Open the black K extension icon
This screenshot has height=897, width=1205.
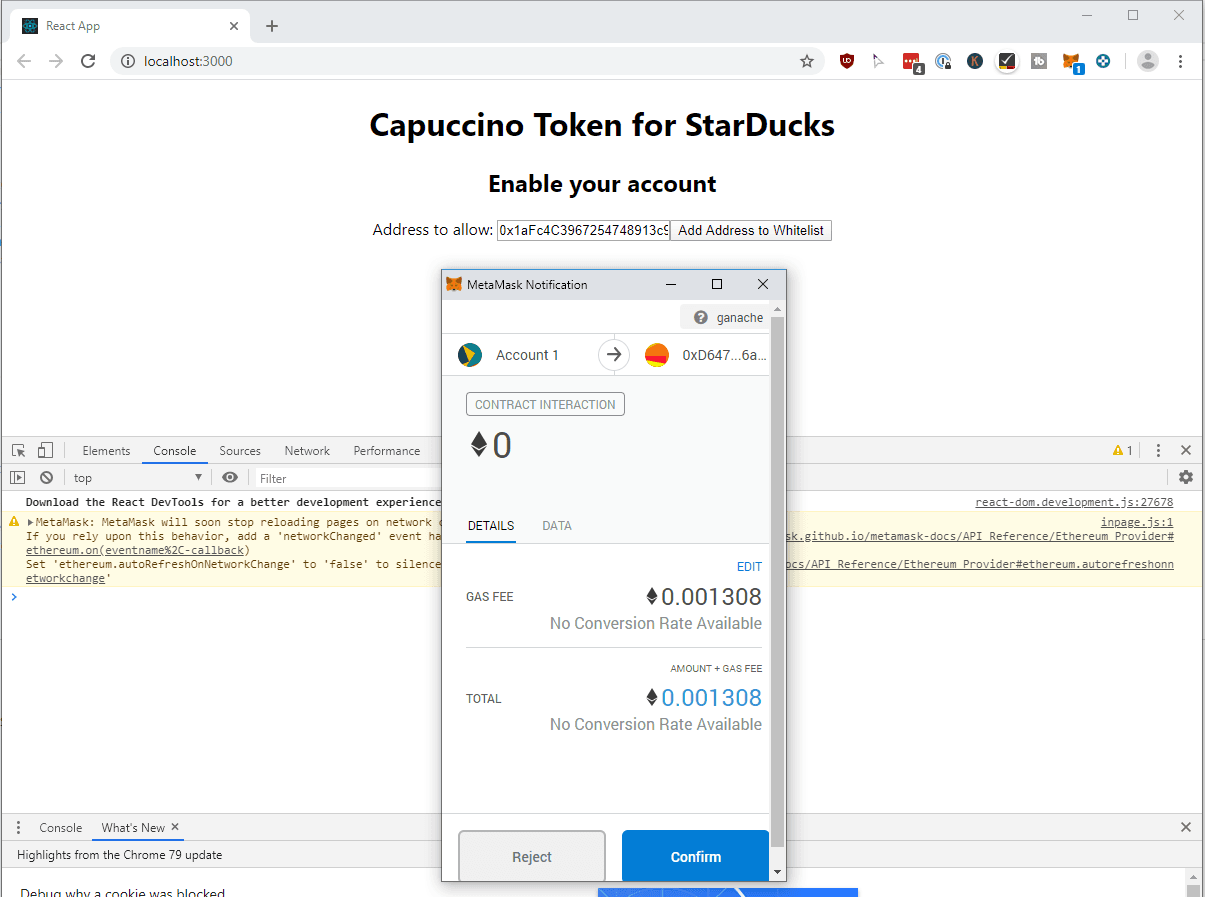[x=975, y=61]
